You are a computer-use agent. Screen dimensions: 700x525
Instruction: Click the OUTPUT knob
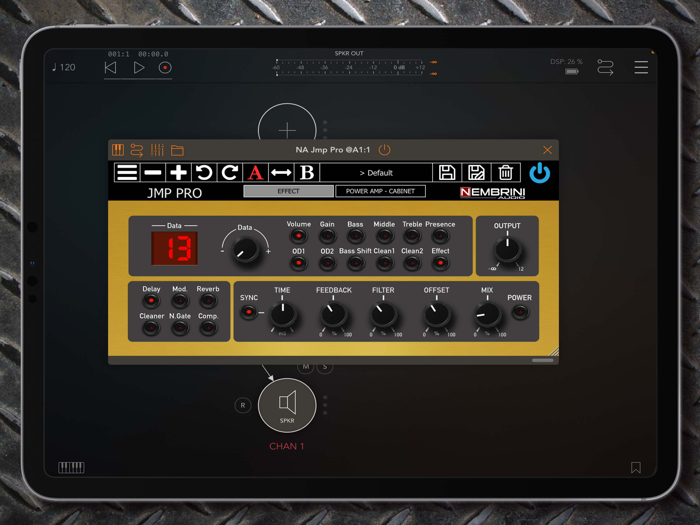coord(507,249)
